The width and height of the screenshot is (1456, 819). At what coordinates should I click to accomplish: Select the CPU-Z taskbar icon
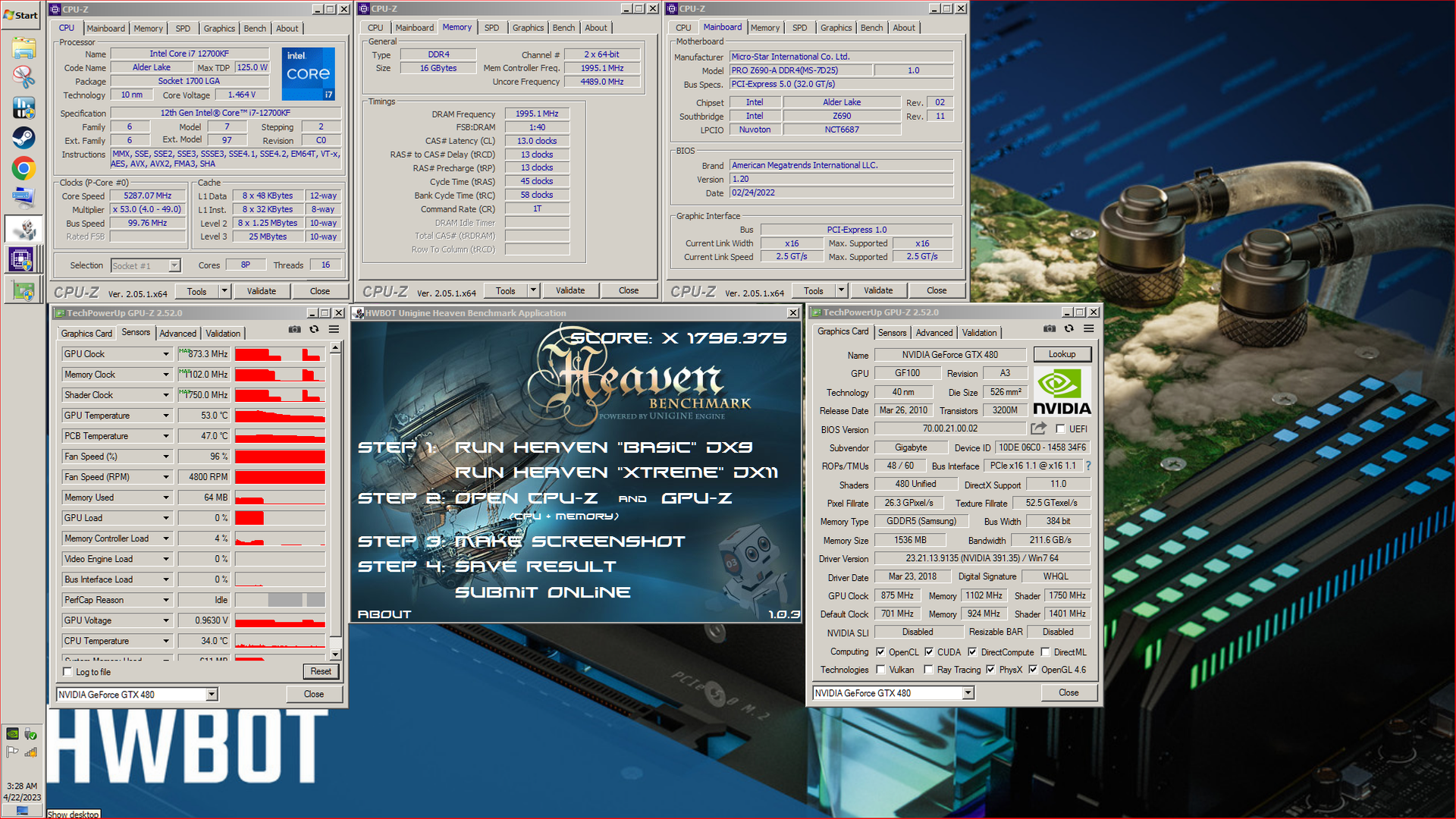(x=21, y=259)
